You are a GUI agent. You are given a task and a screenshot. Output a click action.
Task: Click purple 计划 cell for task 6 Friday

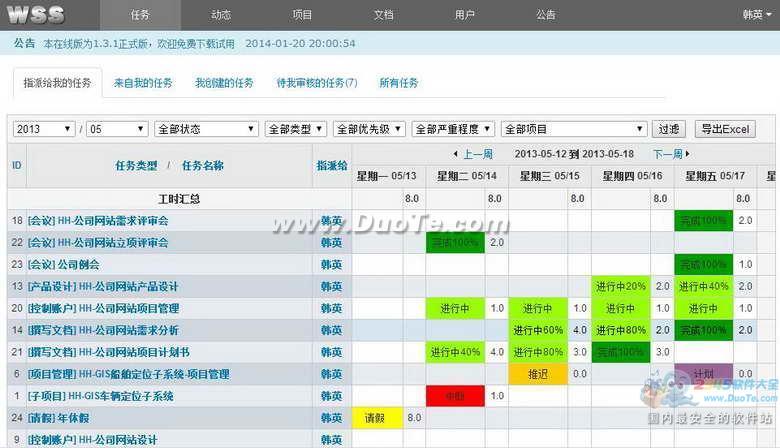(x=703, y=374)
